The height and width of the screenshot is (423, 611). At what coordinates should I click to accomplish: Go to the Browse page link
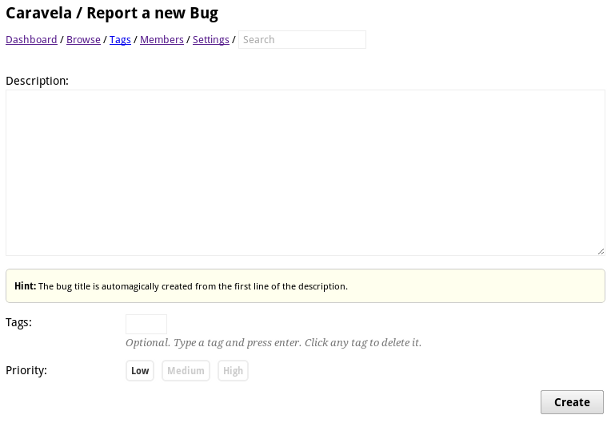pos(83,40)
